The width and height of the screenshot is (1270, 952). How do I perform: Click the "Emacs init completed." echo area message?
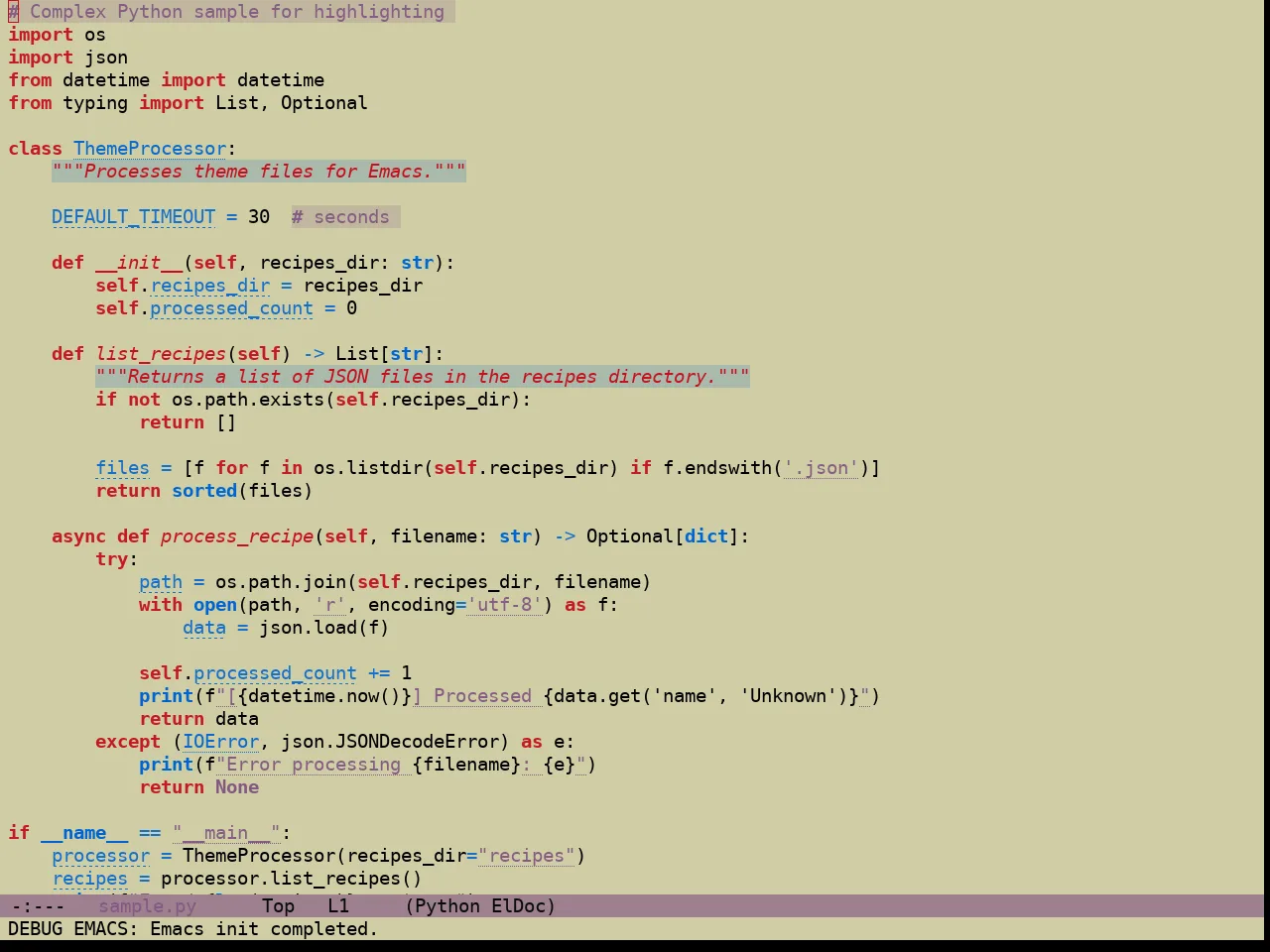point(264,929)
